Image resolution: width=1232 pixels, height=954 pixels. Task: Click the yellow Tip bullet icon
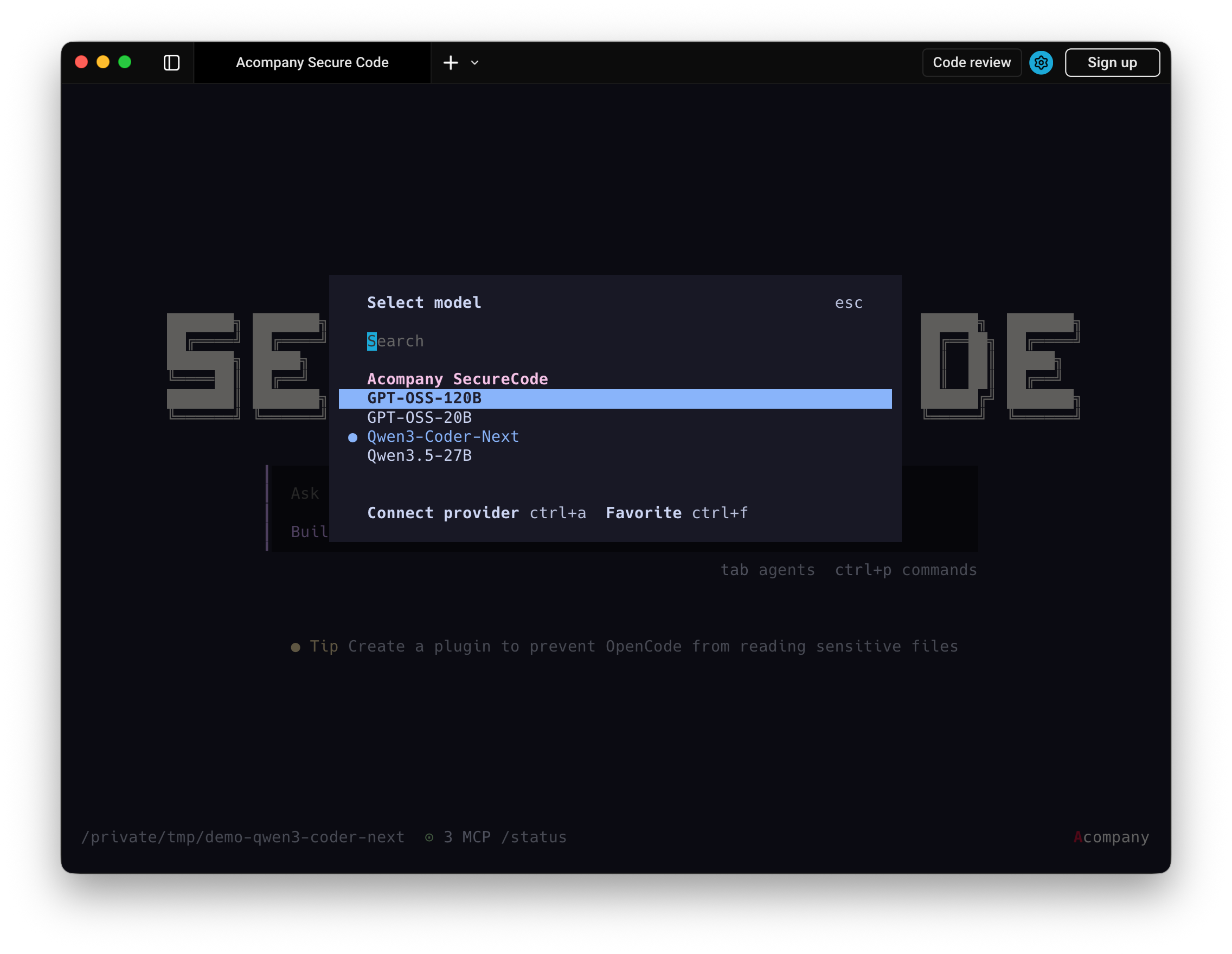[x=295, y=647]
